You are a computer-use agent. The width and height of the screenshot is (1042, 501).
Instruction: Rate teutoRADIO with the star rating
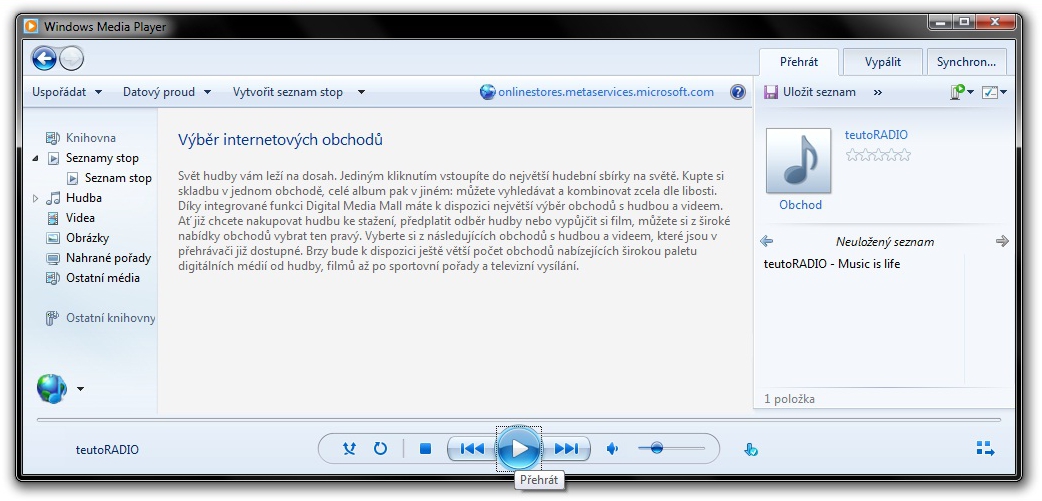pyautogui.click(x=878, y=155)
